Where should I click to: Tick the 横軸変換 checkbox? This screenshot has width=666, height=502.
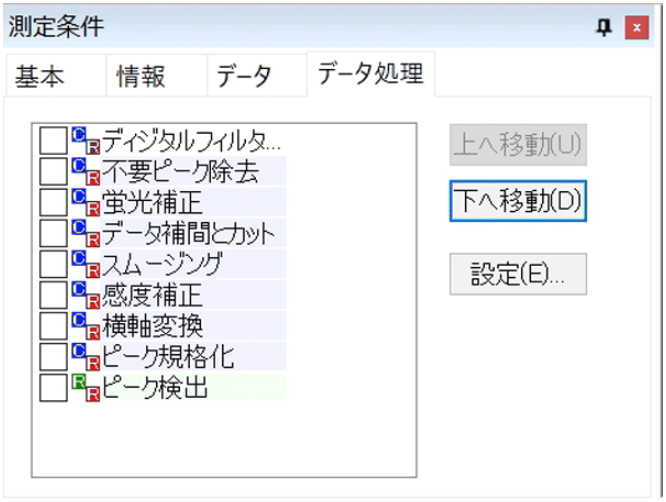[53, 326]
